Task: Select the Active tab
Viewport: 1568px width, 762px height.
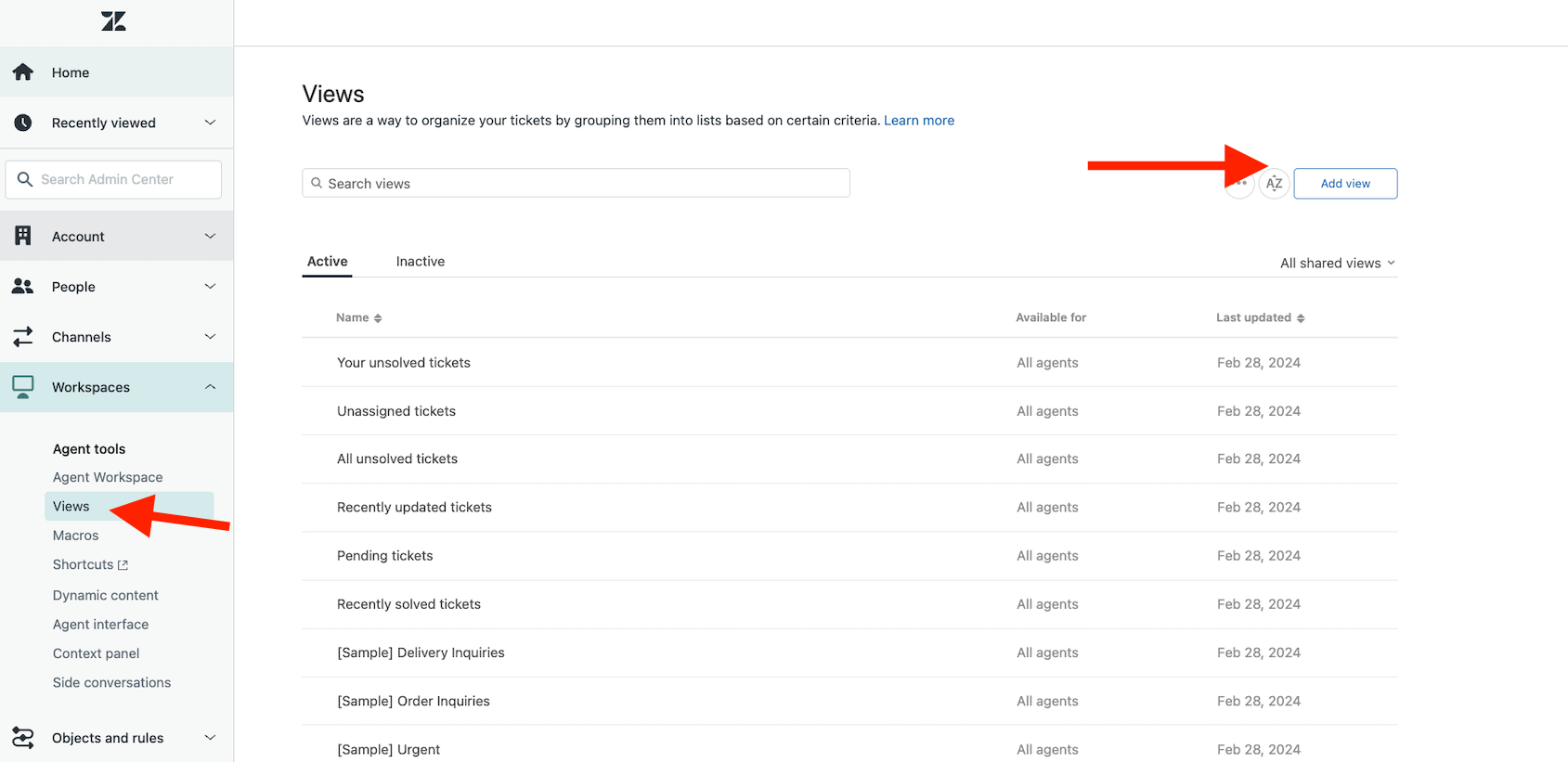Action: tap(327, 262)
